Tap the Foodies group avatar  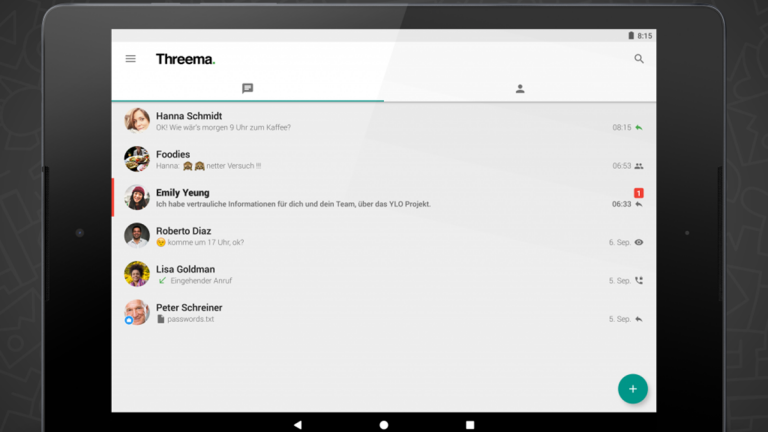click(137, 159)
